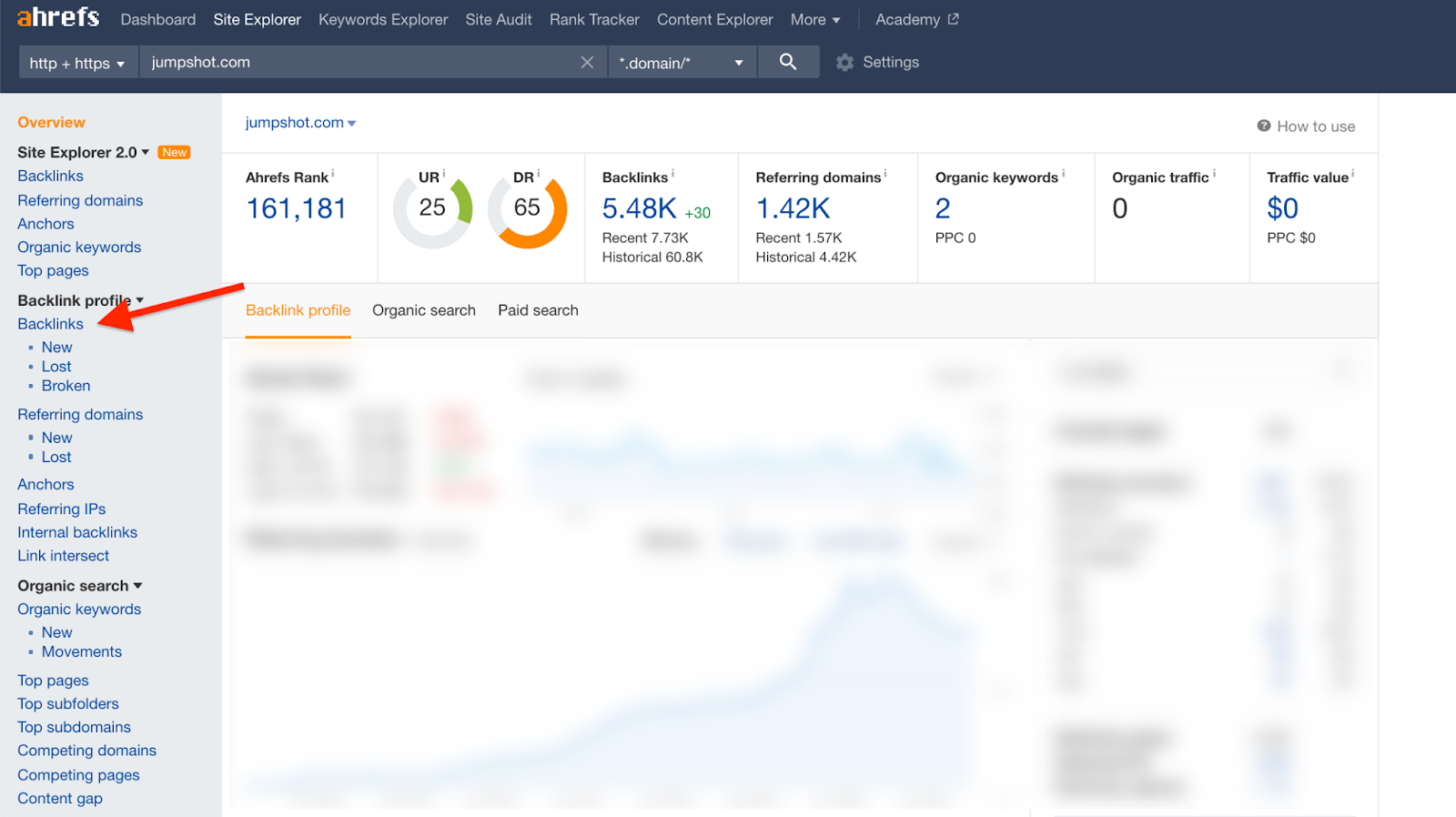Open Link intersect sidebar link
This screenshot has height=817, width=1456.
[63, 556]
